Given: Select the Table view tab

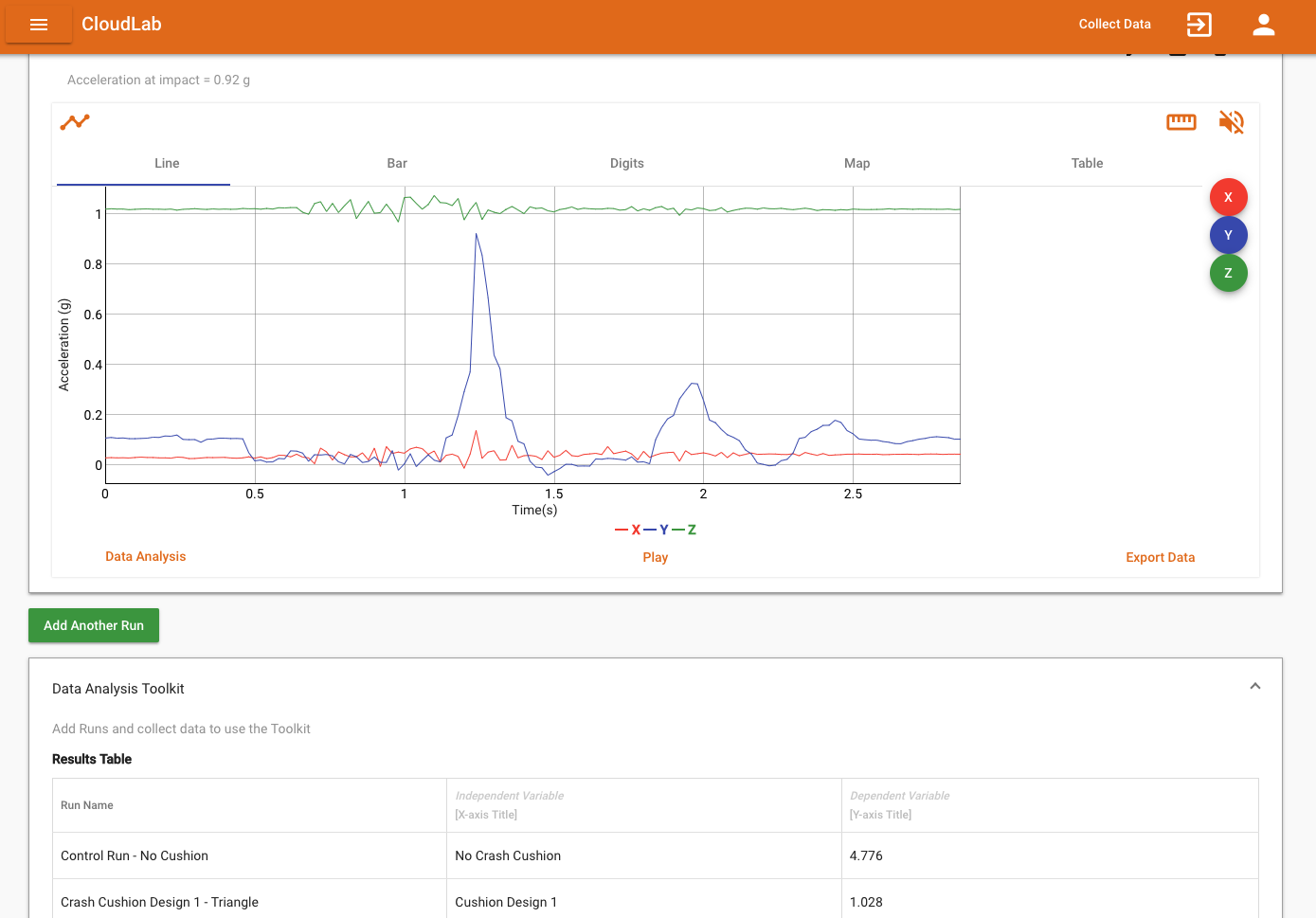Looking at the screenshot, I should (1087, 163).
